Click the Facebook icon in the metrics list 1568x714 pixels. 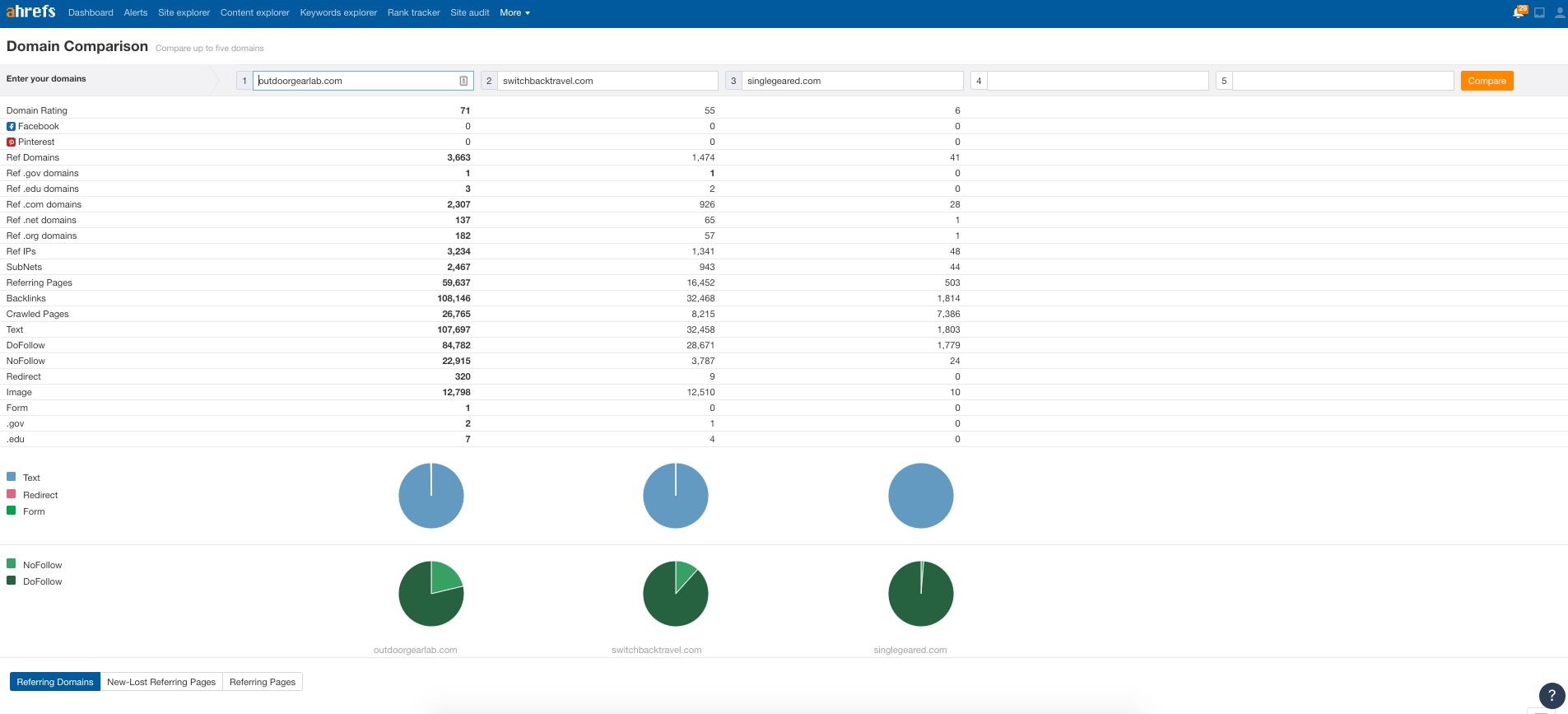click(x=11, y=126)
